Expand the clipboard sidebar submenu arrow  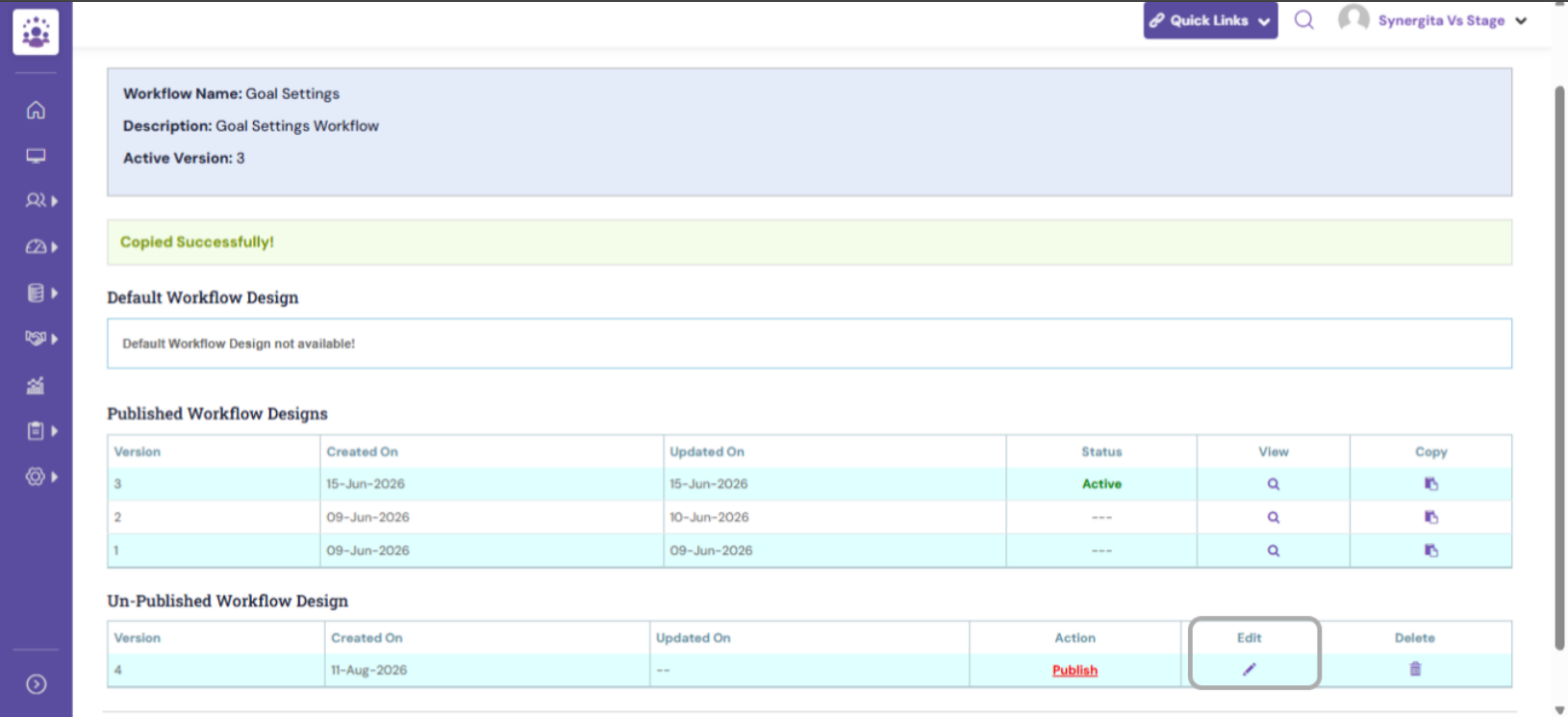(x=55, y=431)
